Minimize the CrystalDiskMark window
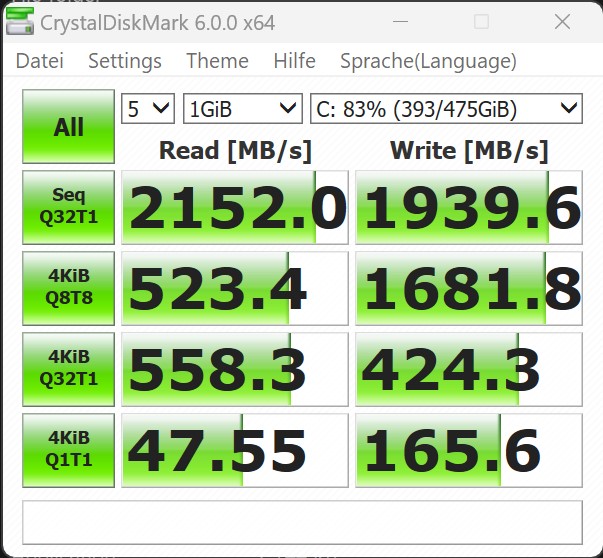This screenshot has height=558, width=603. tap(400, 22)
